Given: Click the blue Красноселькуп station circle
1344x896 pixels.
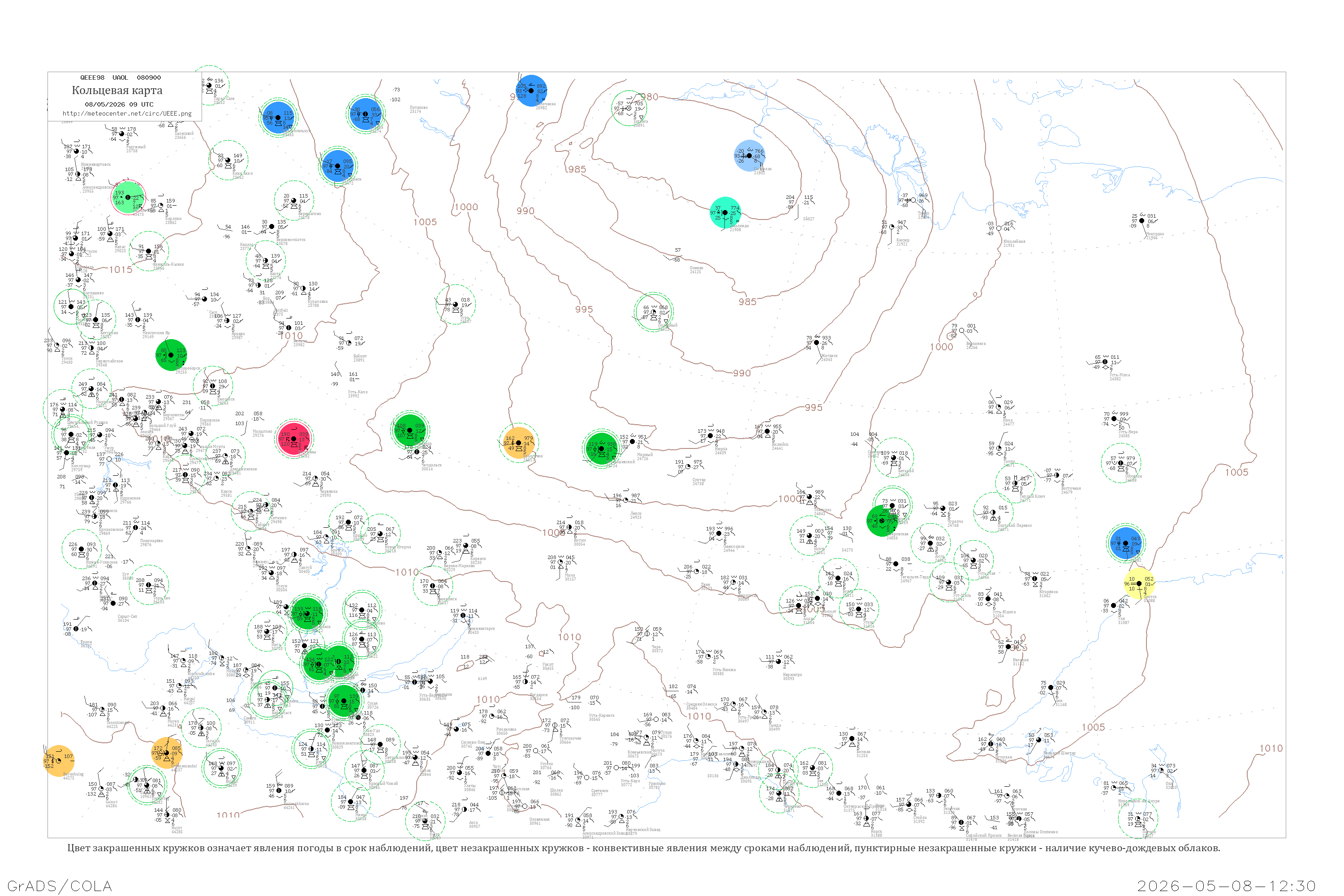Looking at the screenshot, I should click(278, 117).
